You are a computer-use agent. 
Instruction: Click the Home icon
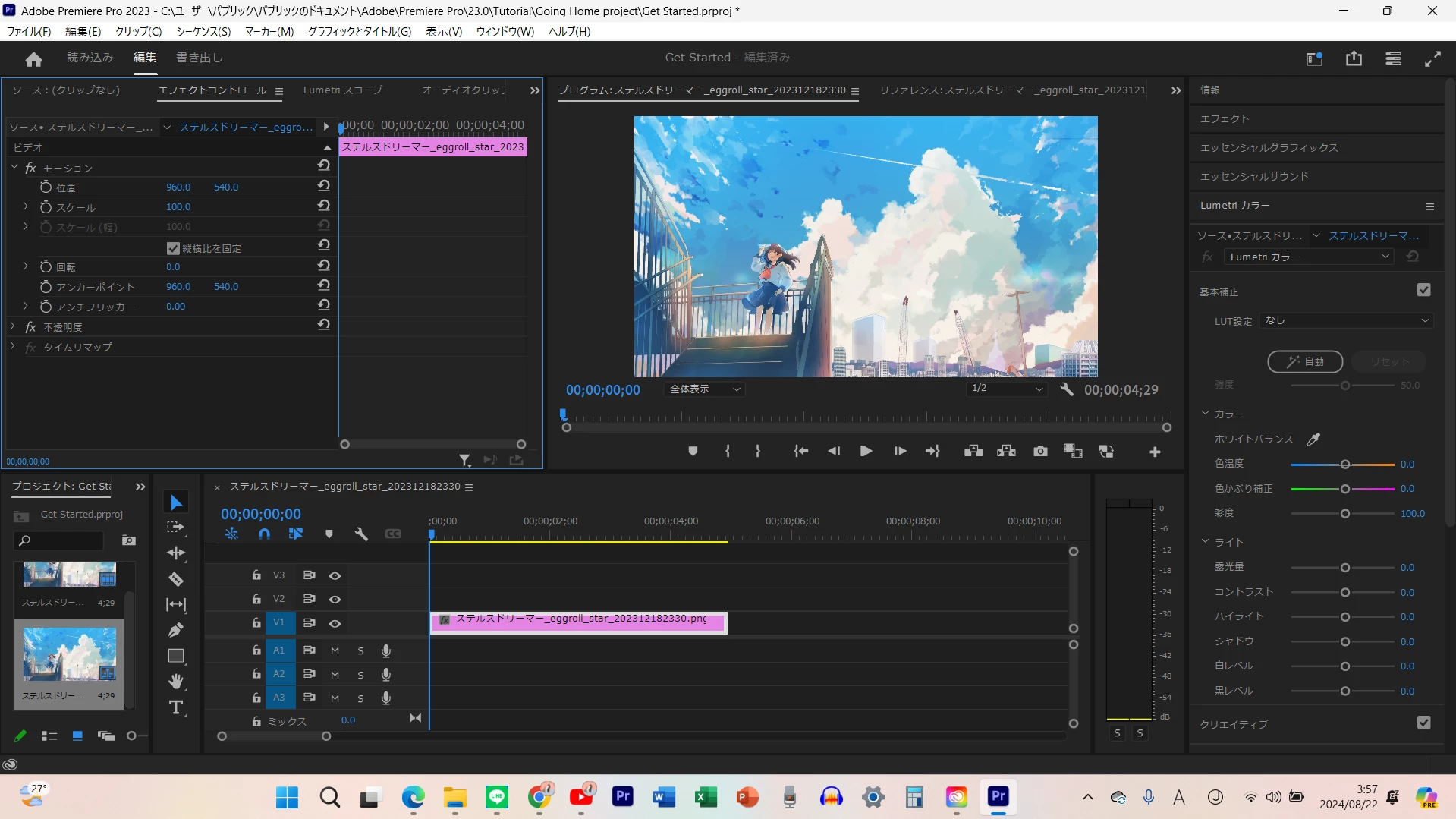[33, 59]
